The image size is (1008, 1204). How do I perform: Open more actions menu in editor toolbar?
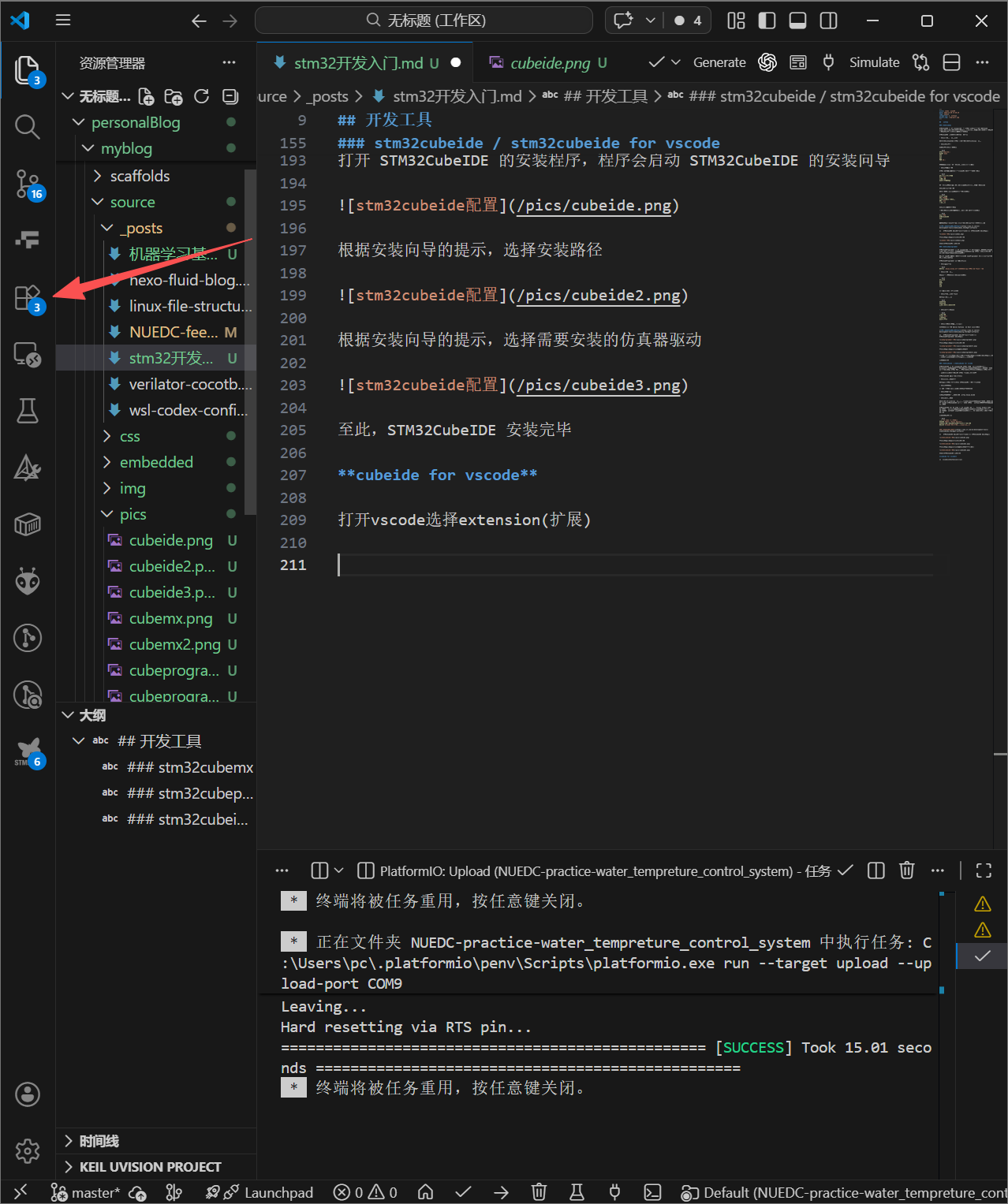pos(982,62)
